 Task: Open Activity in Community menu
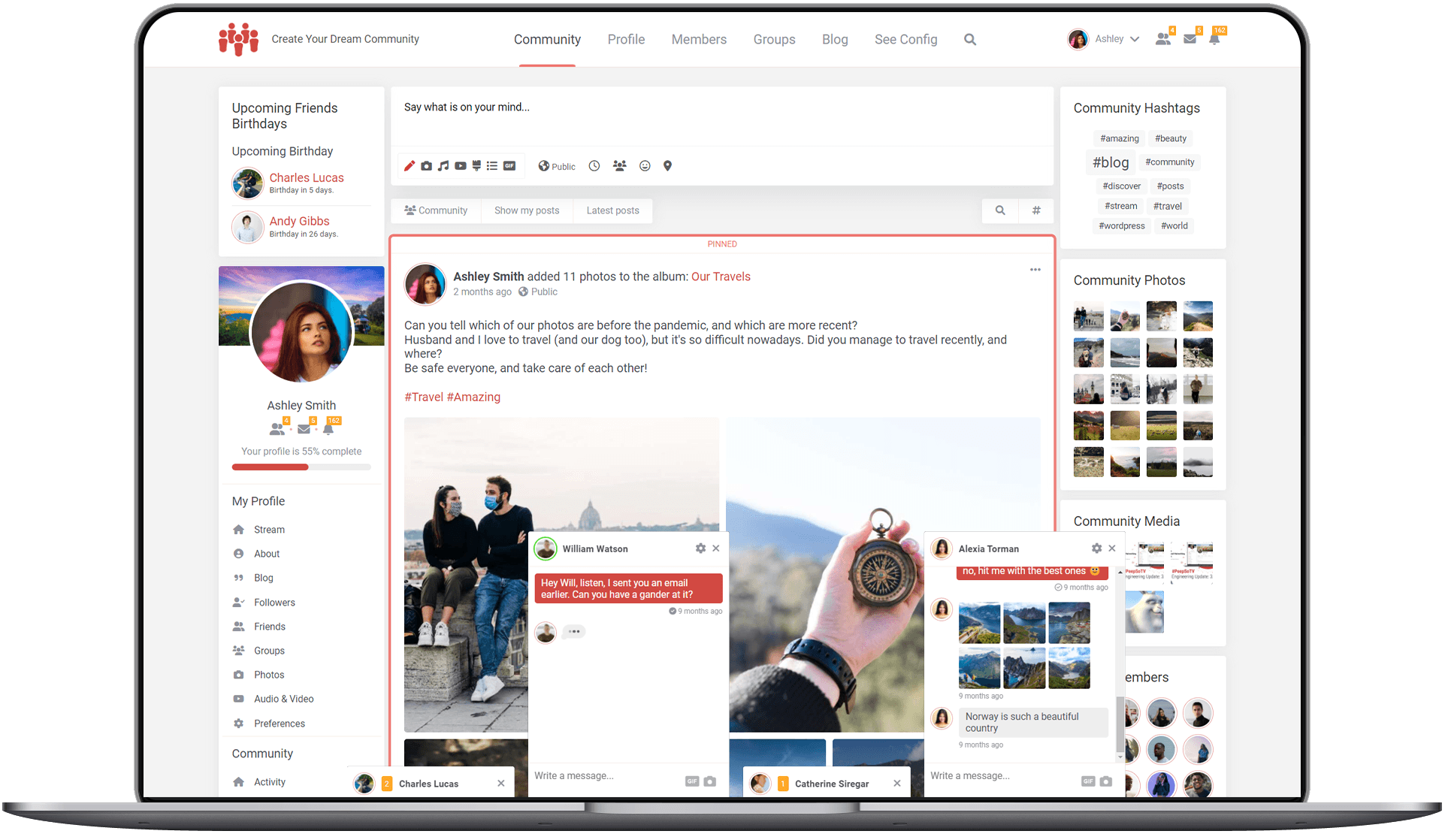(x=270, y=783)
